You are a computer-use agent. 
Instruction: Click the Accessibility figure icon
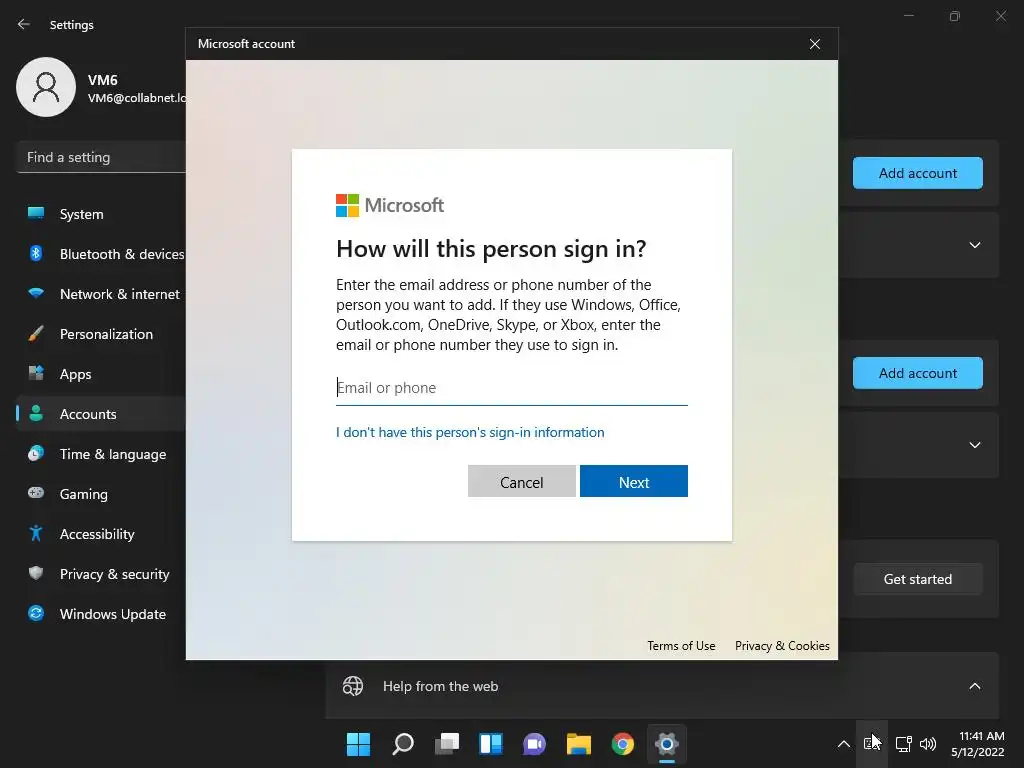coord(36,534)
